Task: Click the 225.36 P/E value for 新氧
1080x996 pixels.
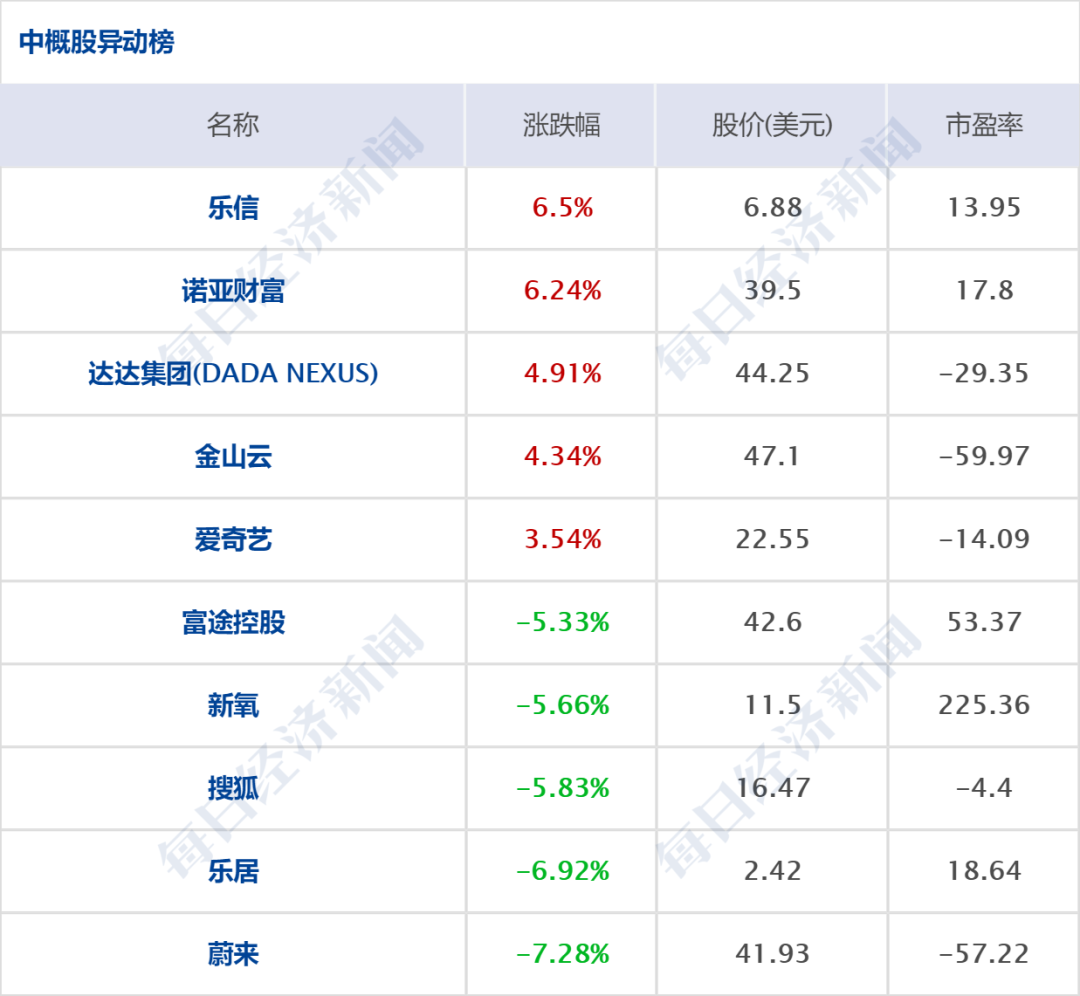Action: [984, 705]
